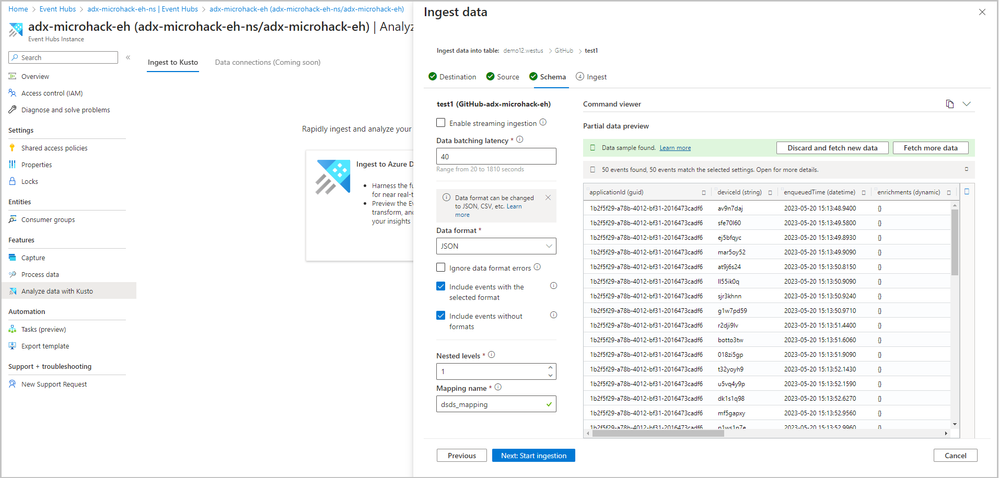Focus the sidebar Search box
The width and height of the screenshot is (999, 478).
63,57
